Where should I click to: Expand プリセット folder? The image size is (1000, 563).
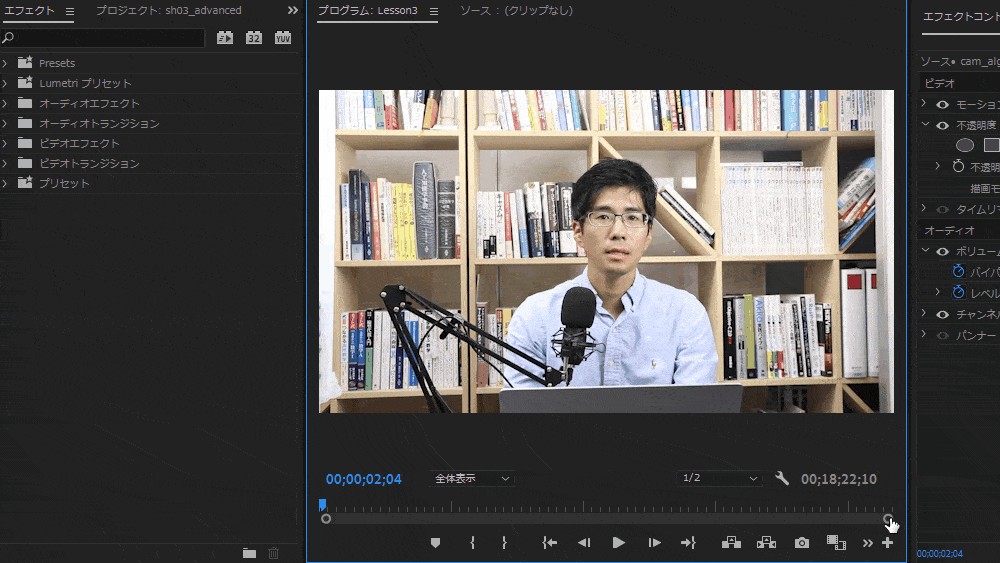click(x=5, y=183)
